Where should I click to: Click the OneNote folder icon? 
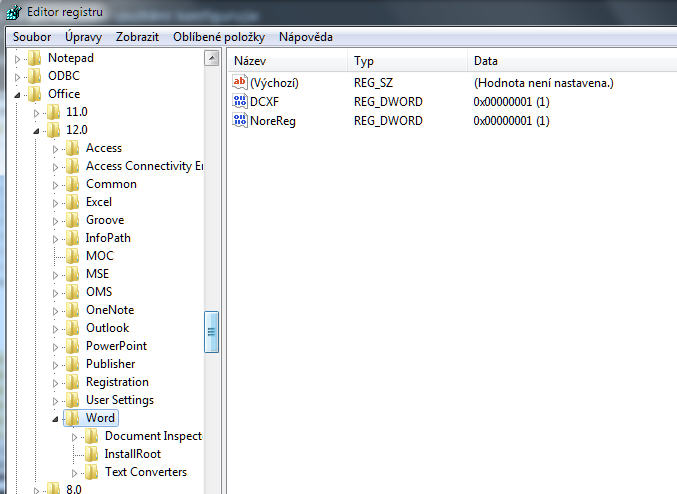[73, 310]
